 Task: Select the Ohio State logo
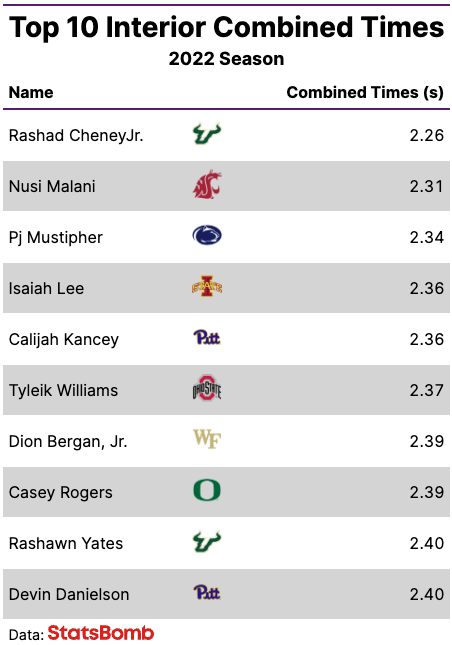pos(207,388)
